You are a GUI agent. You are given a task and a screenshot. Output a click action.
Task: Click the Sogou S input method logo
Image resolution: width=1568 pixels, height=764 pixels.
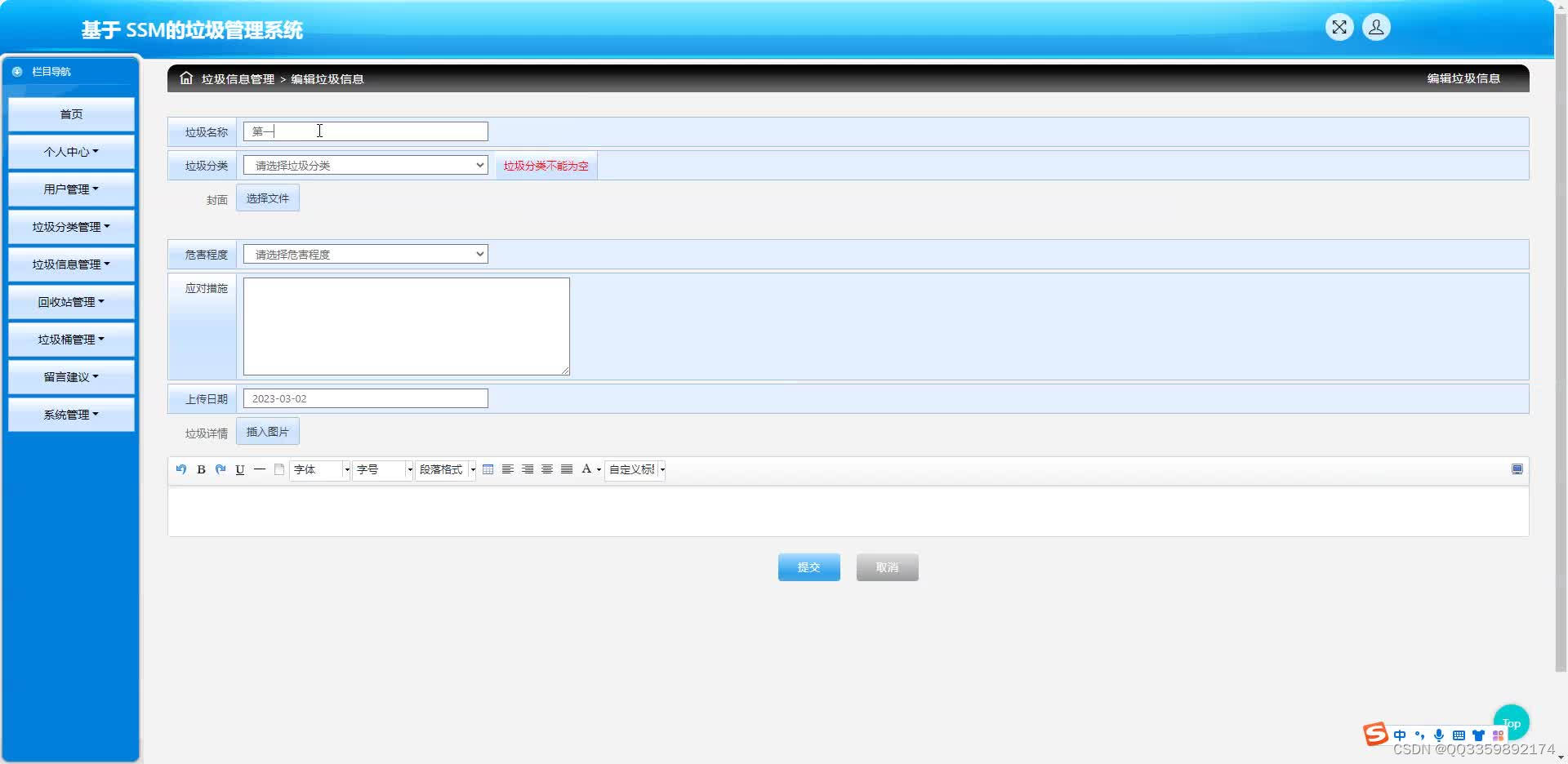(1375, 734)
